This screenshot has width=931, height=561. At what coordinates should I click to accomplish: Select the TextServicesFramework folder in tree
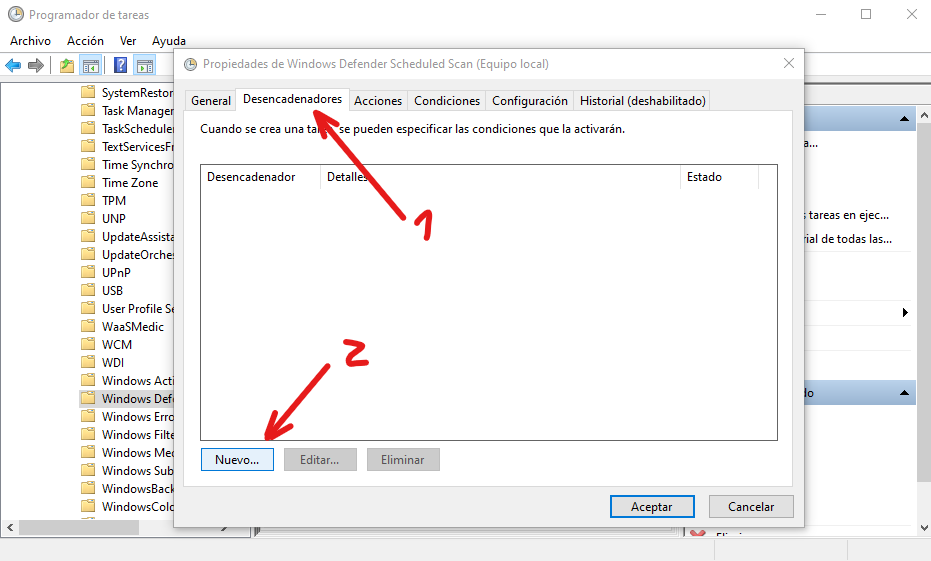click(x=138, y=146)
